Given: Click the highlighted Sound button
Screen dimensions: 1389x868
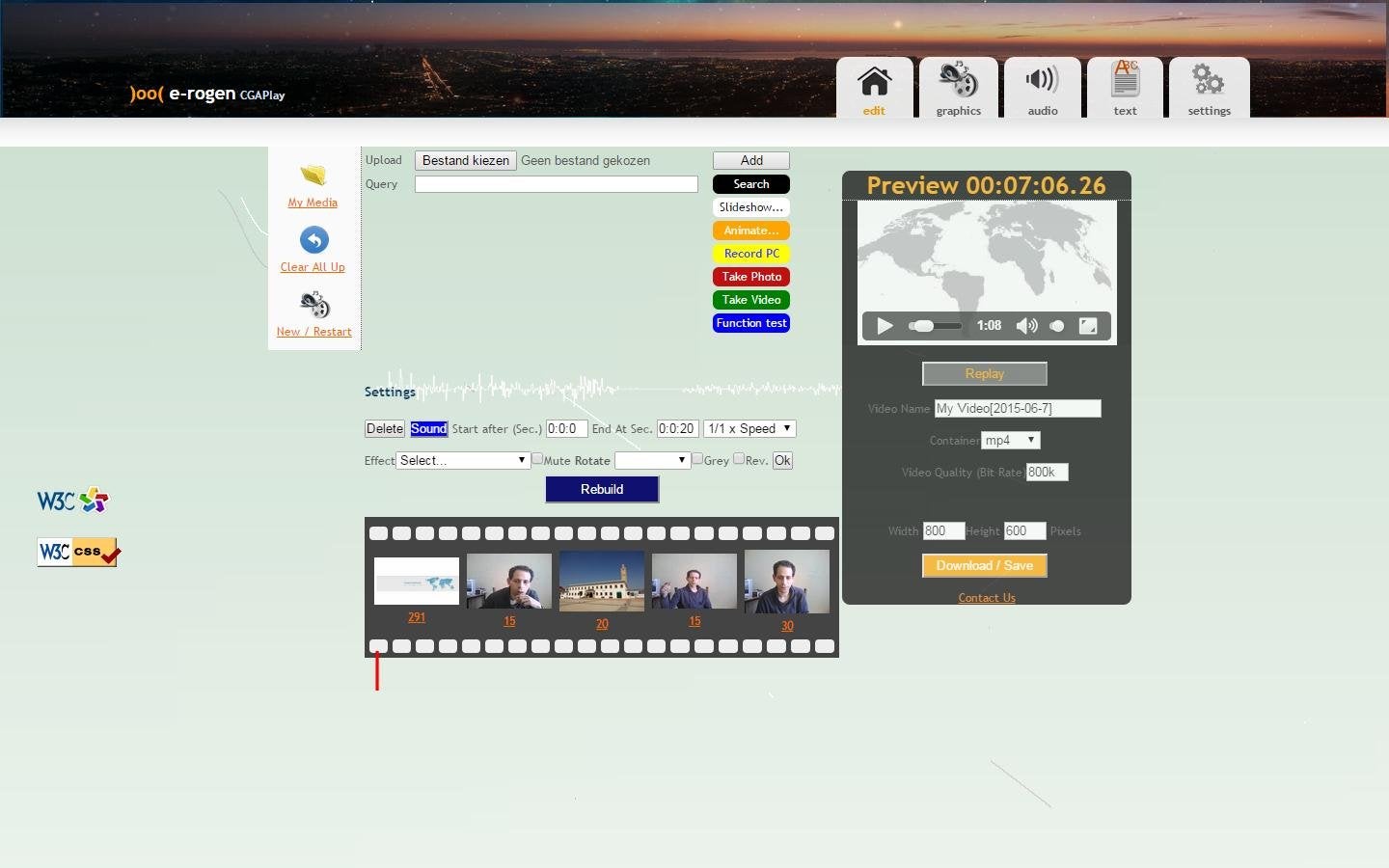Looking at the screenshot, I should pyautogui.click(x=428, y=428).
